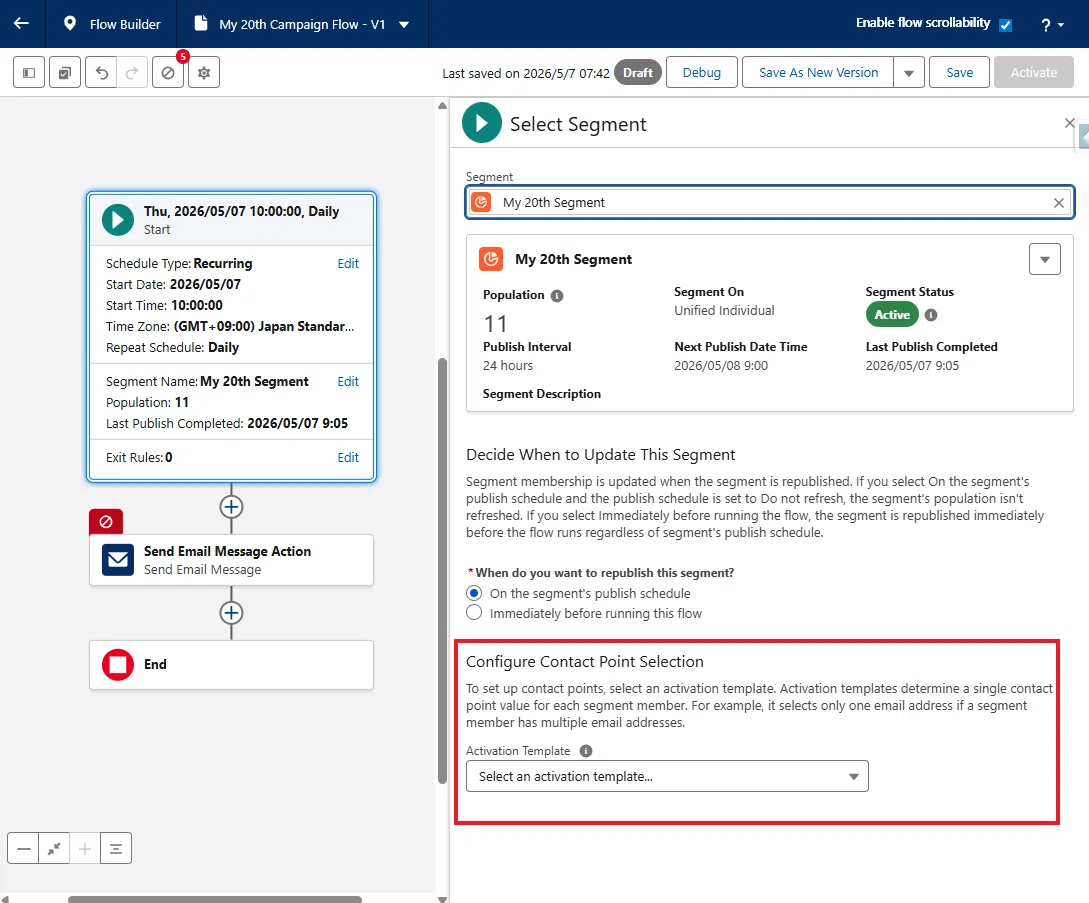Click the Debug button
1089x903 pixels.
click(701, 72)
